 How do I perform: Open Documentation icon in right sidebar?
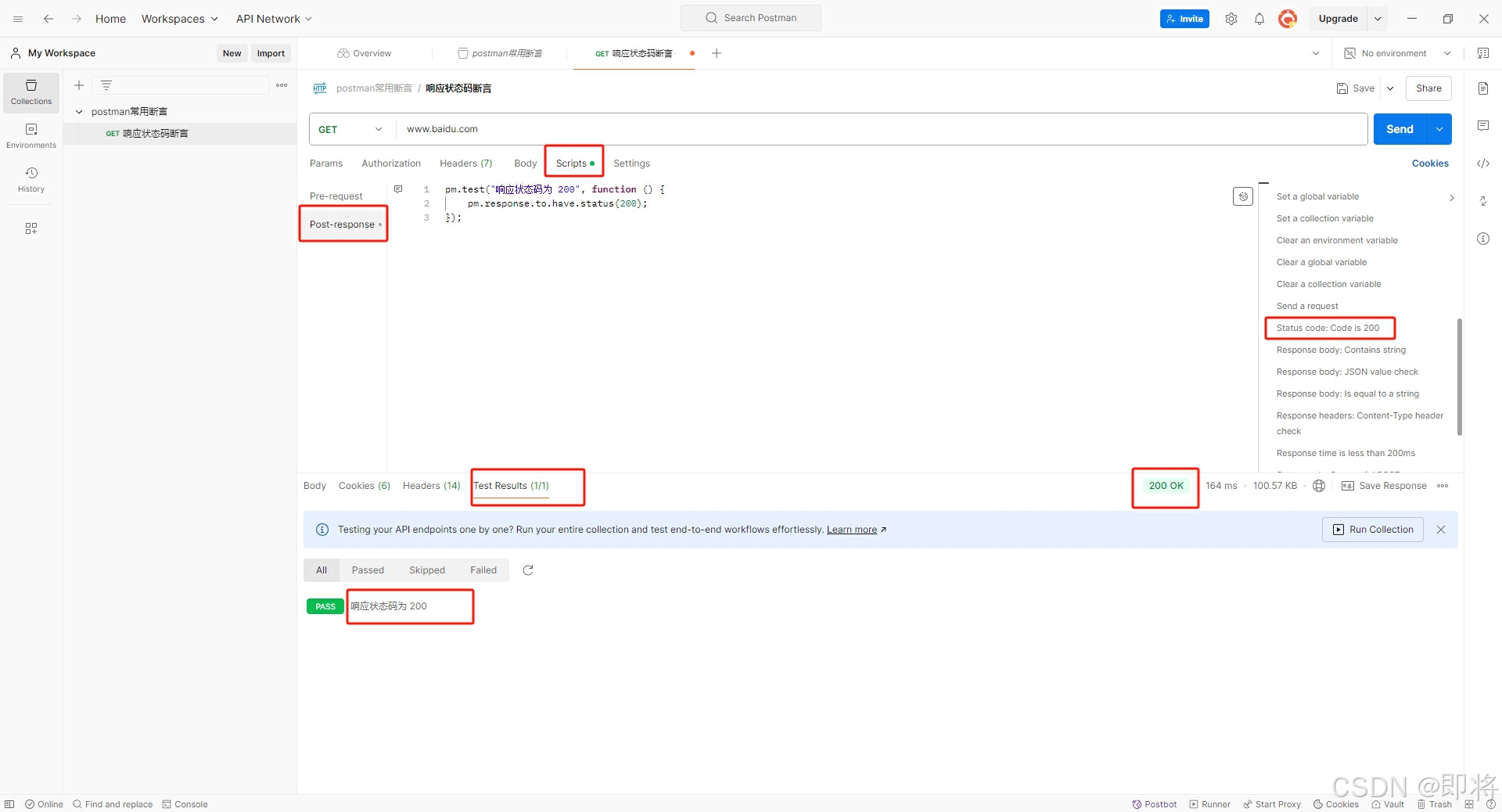tap(1483, 88)
